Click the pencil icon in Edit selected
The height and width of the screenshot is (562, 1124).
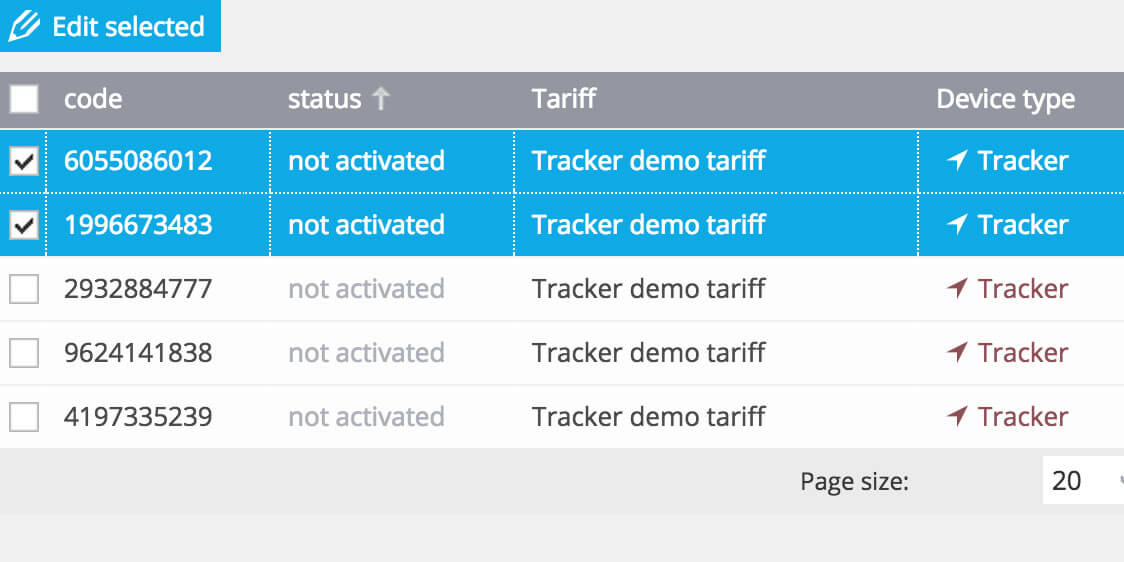coord(24,26)
